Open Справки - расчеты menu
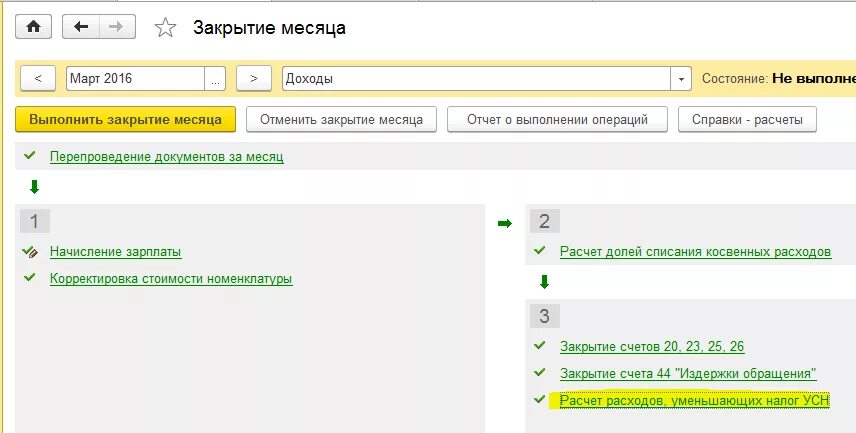The image size is (856, 433). point(747,120)
